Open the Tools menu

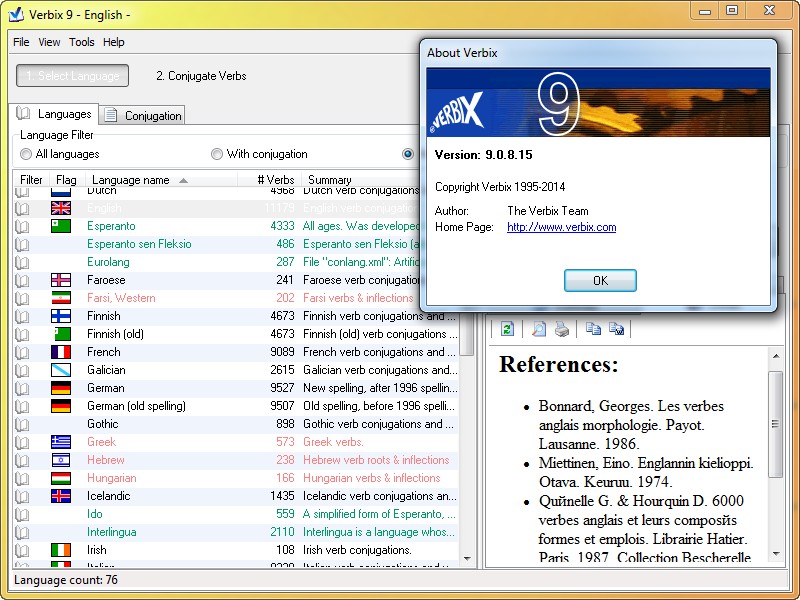pyautogui.click(x=82, y=42)
